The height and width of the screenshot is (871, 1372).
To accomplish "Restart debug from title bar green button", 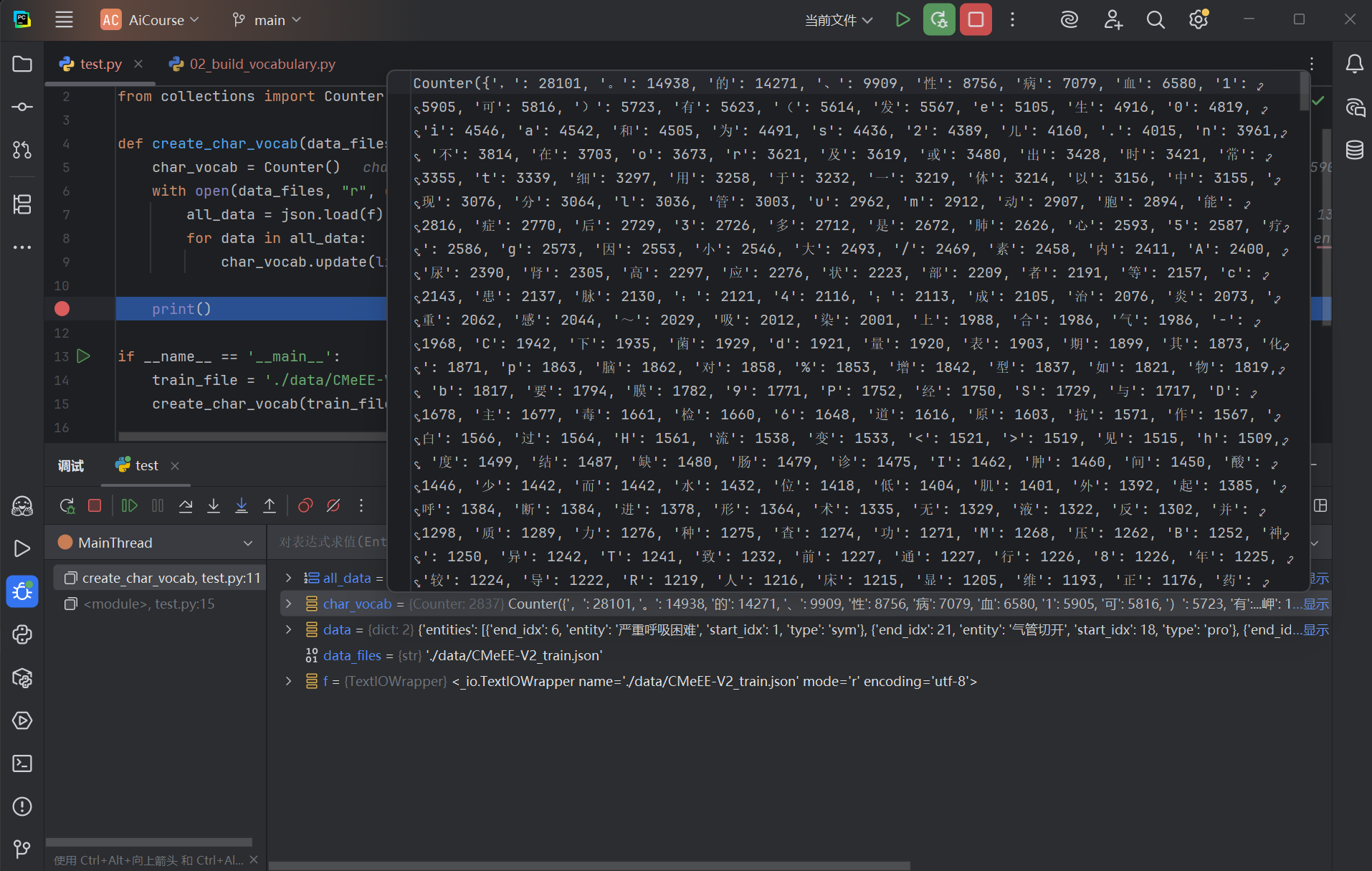I will pos(939,20).
